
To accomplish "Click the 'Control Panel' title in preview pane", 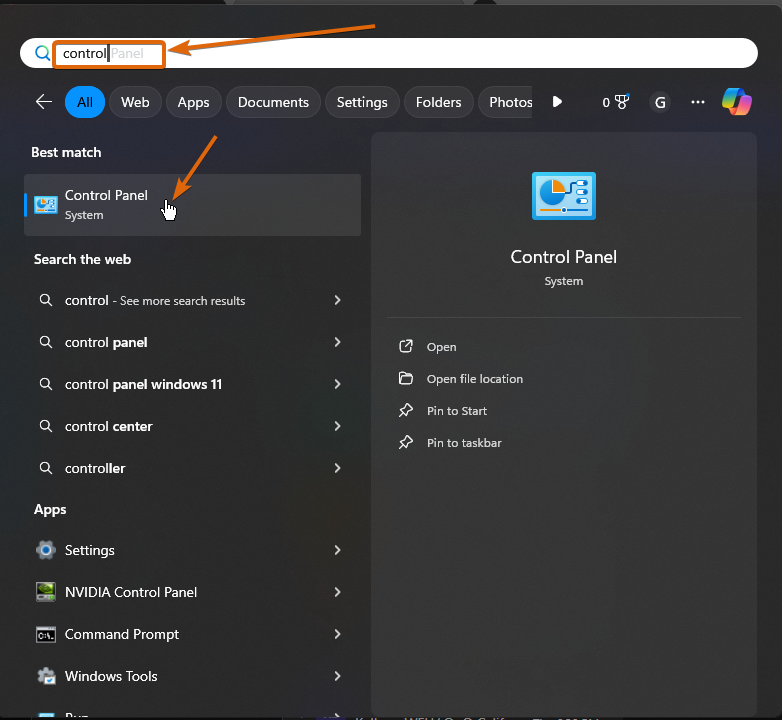I will [x=564, y=257].
